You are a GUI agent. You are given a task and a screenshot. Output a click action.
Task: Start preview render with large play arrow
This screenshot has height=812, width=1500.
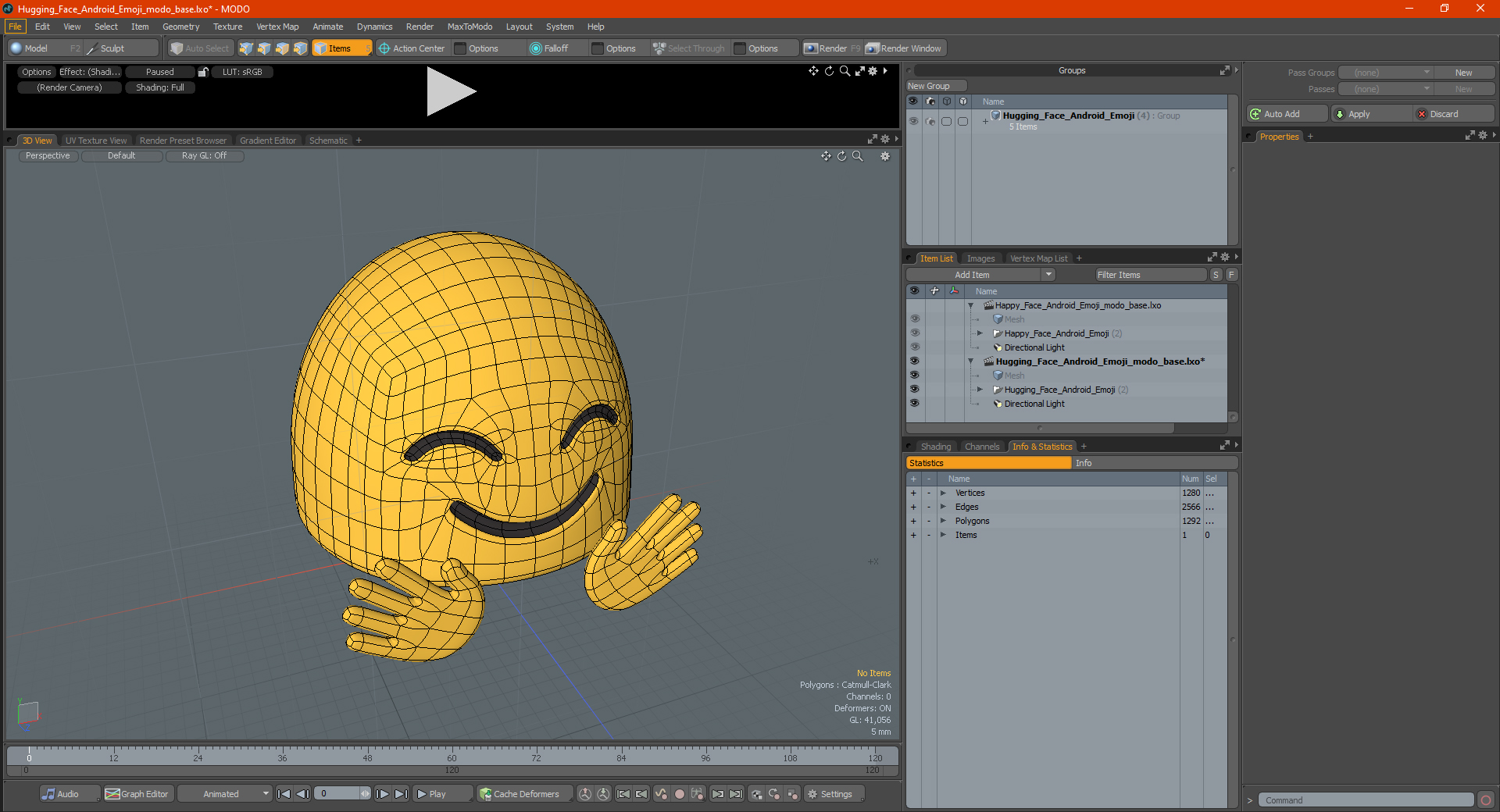(x=451, y=91)
